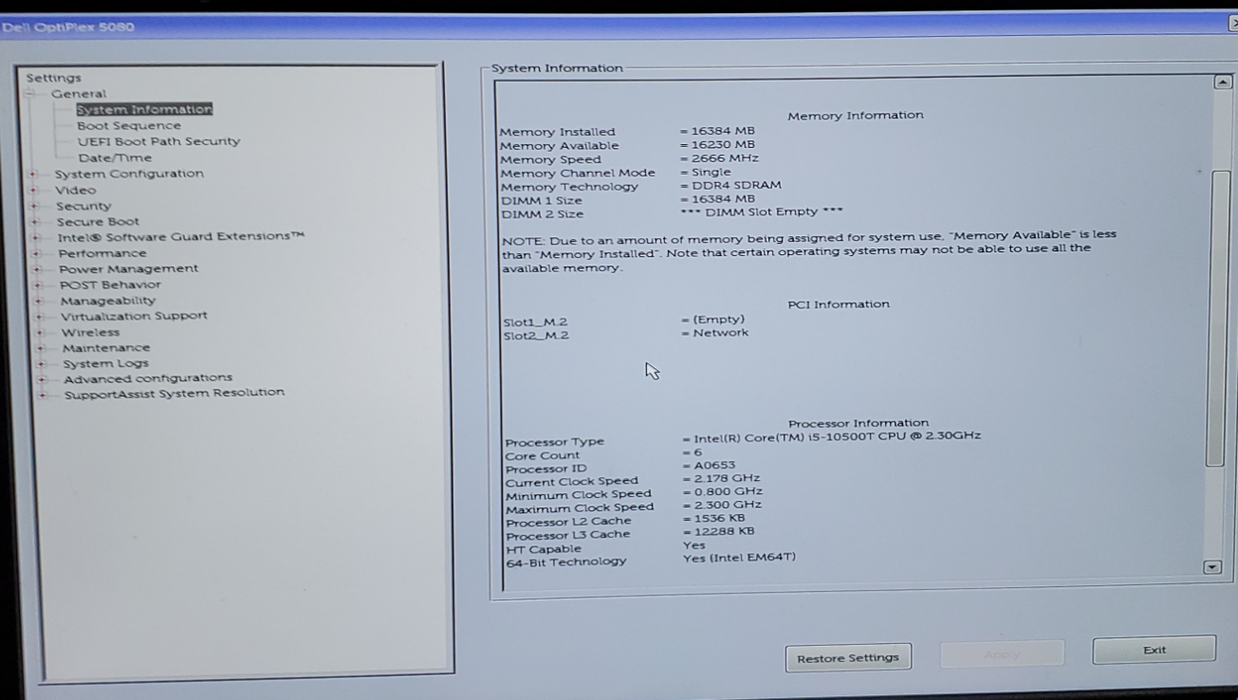Open Boot Sequence settings
1238x700 pixels.
(129, 126)
